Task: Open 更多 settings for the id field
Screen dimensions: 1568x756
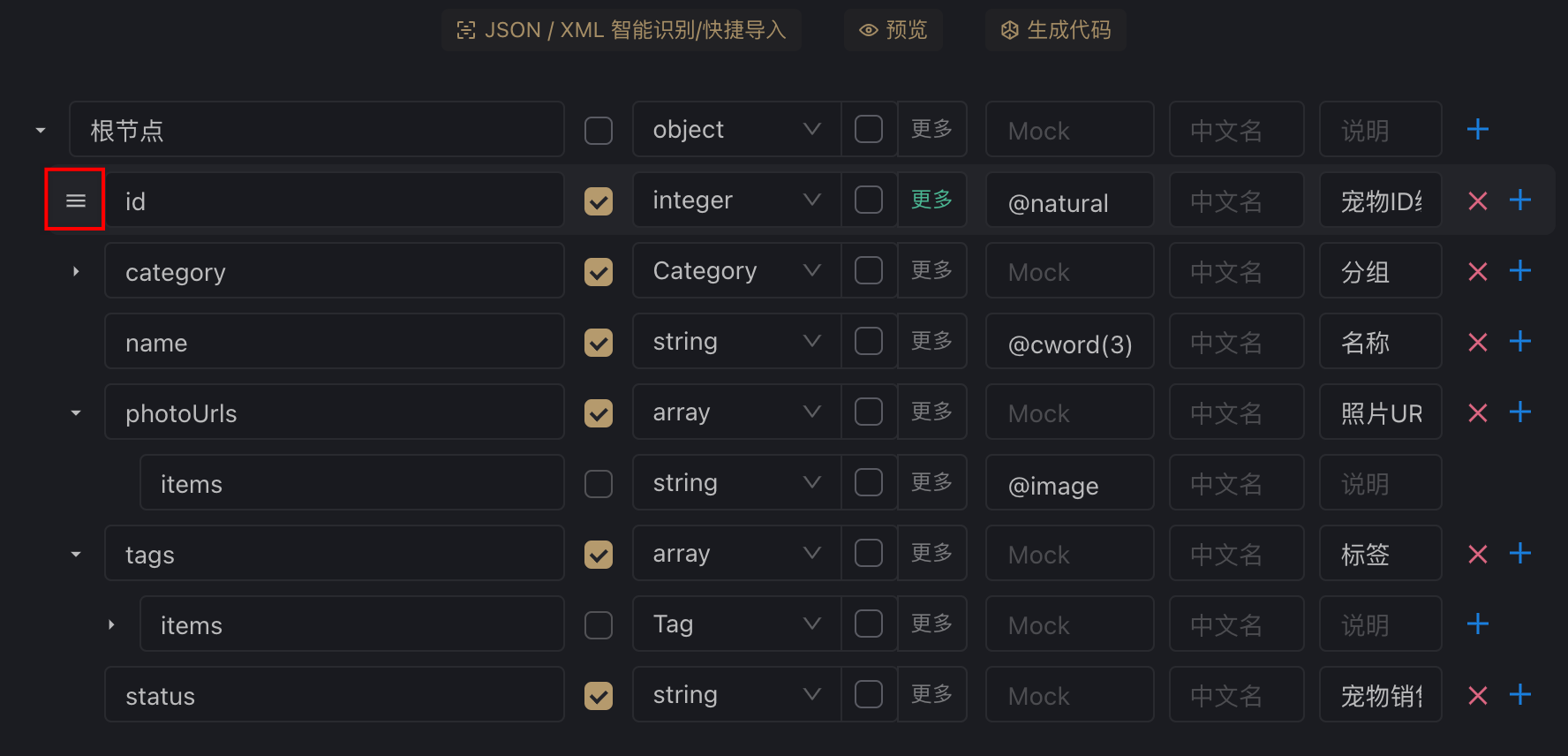Action: coord(932,200)
